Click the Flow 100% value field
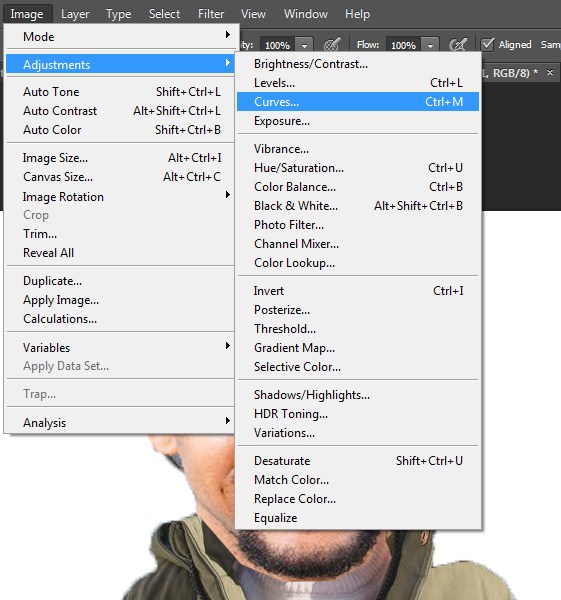Screen dimensions: 561x600 coord(403,46)
